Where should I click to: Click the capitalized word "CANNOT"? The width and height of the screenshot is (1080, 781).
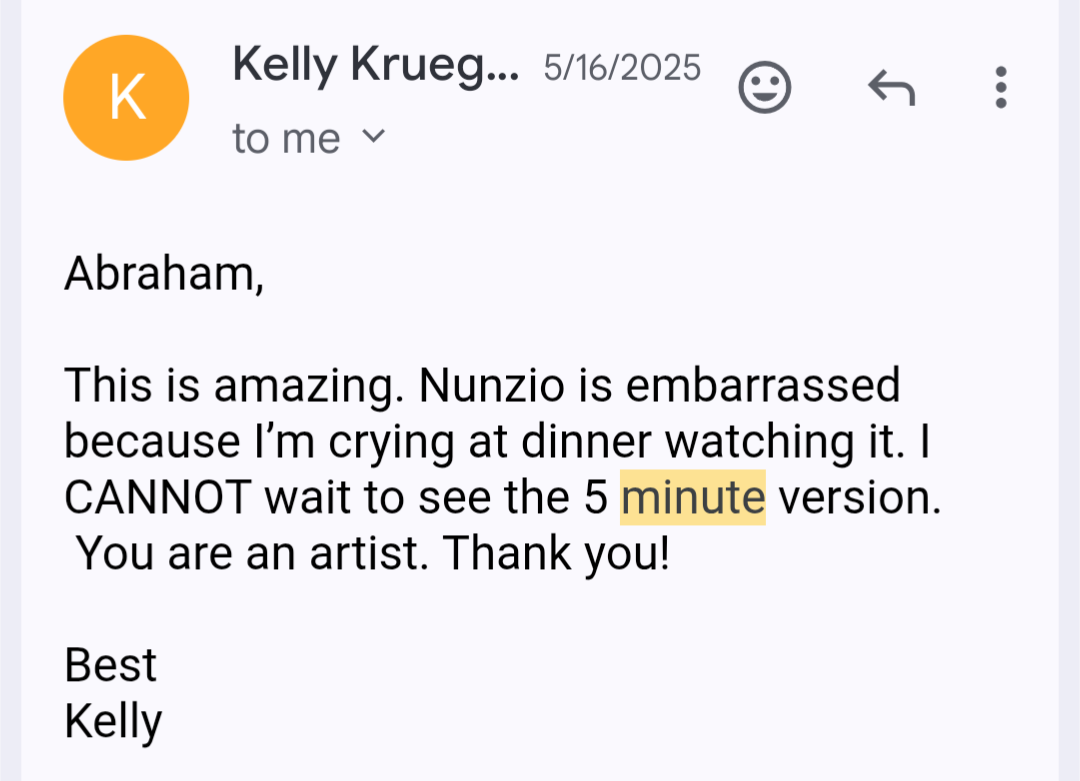(x=158, y=498)
